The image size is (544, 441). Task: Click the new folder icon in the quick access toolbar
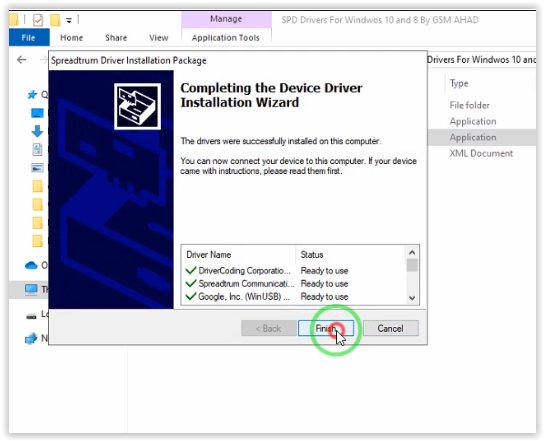[55, 20]
